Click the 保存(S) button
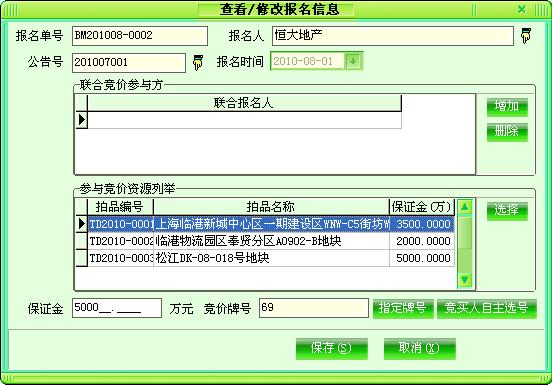The height and width of the screenshot is (385, 552). pyautogui.click(x=332, y=349)
